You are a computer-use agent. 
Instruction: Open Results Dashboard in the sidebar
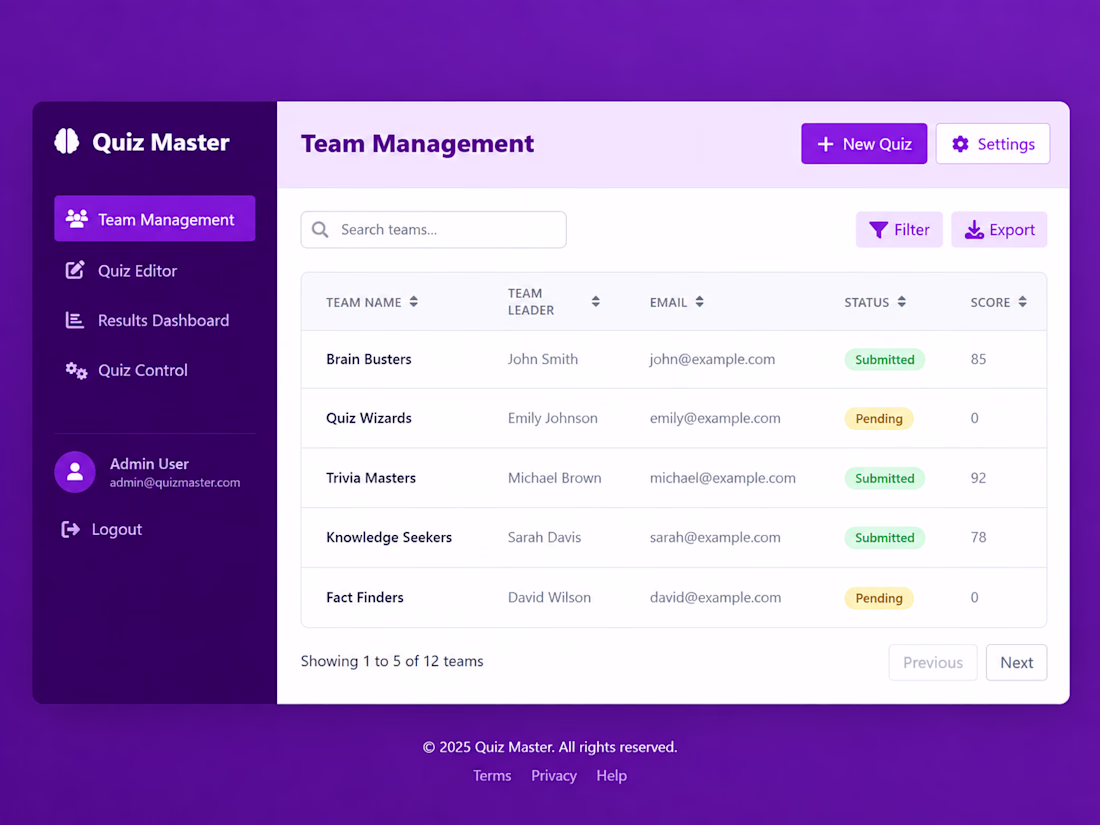tap(154, 320)
